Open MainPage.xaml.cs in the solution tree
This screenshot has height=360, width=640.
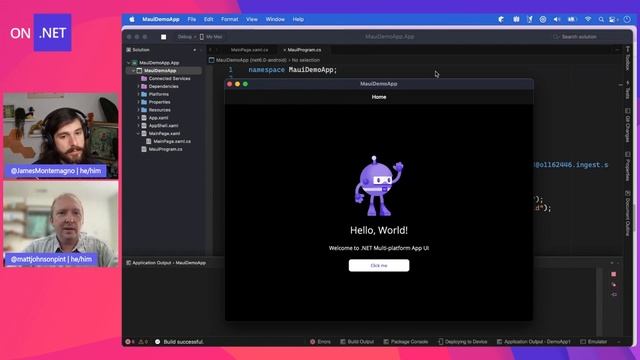(x=172, y=141)
